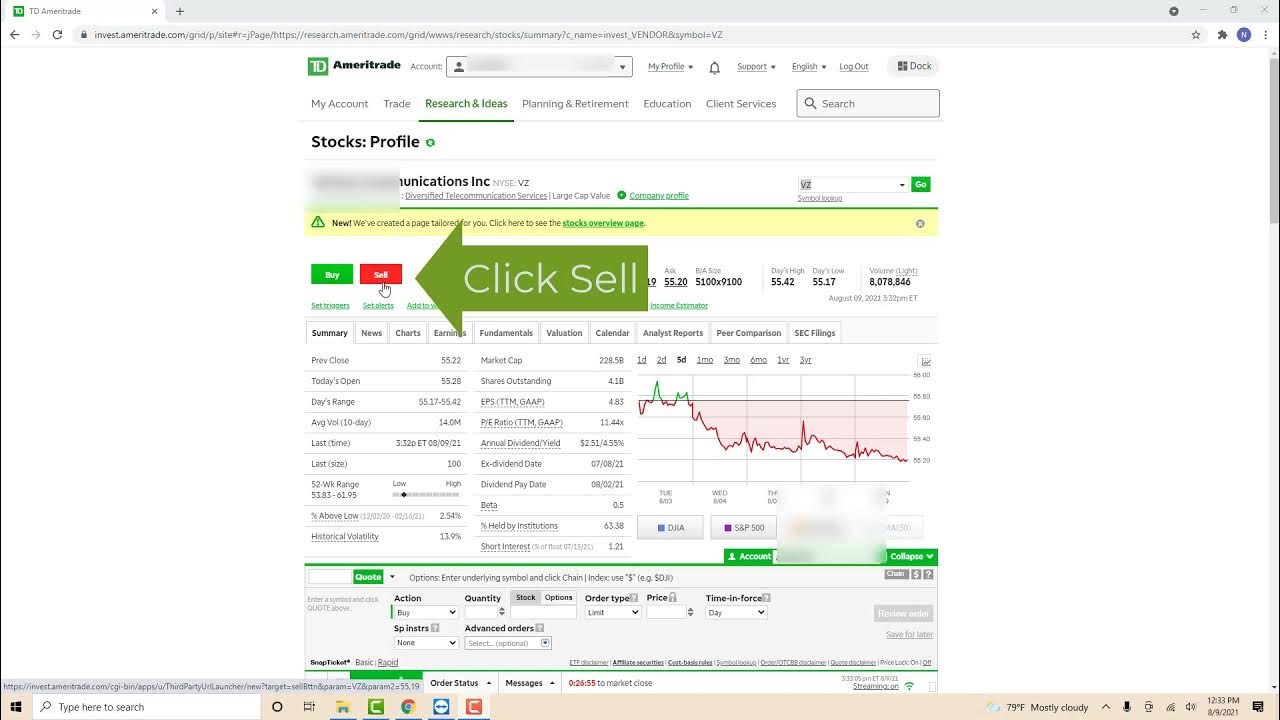
Task: Expand the Order Status panel
Action: tap(460, 683)
